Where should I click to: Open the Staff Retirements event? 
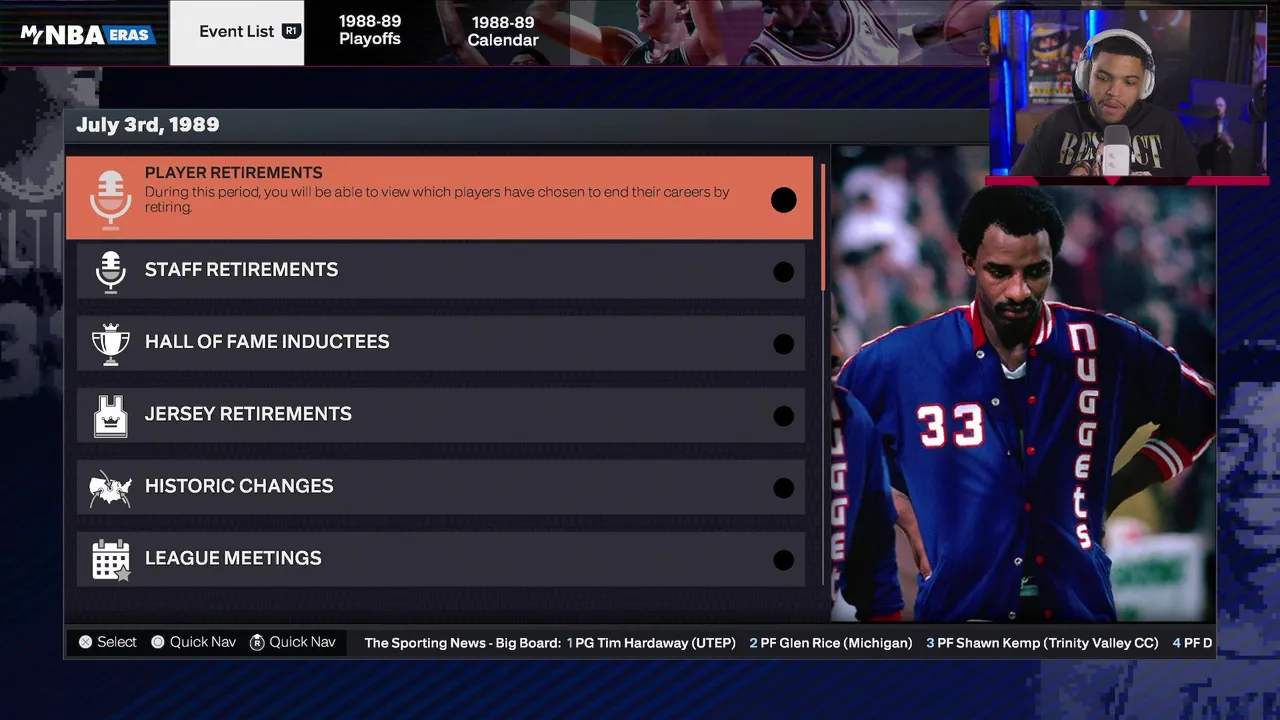pos(441,271)
